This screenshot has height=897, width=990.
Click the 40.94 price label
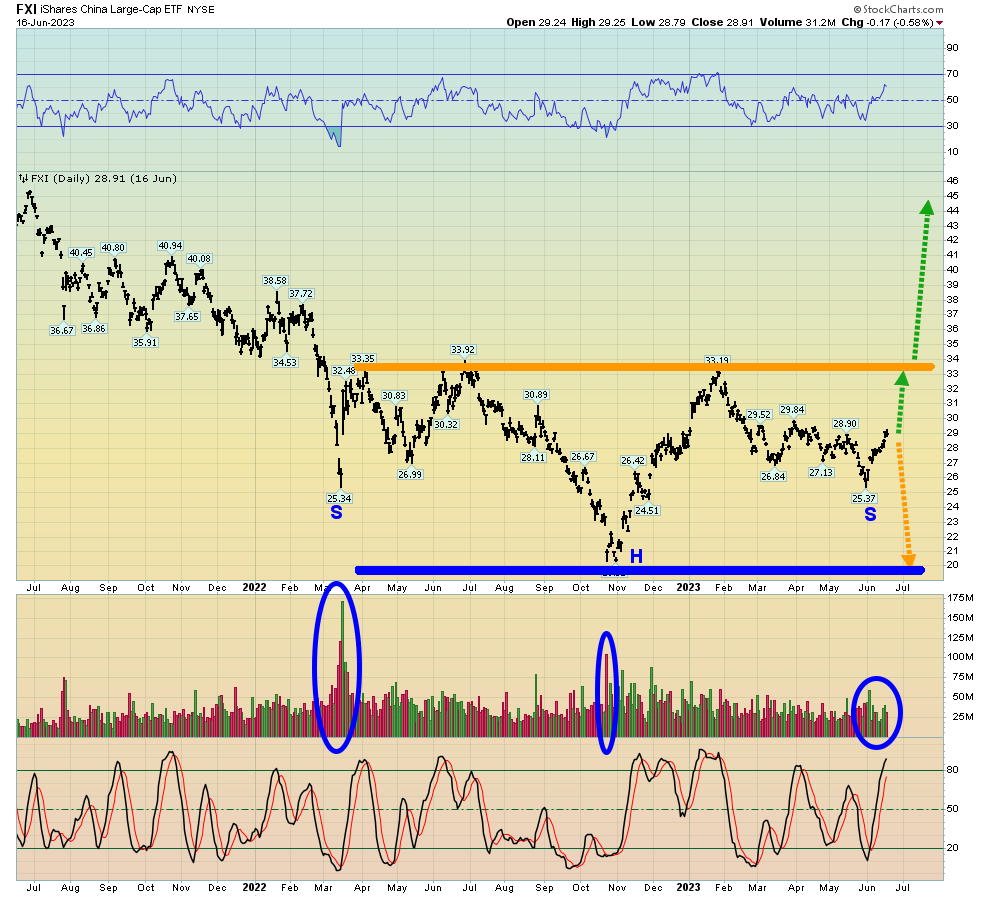(170, 246)
